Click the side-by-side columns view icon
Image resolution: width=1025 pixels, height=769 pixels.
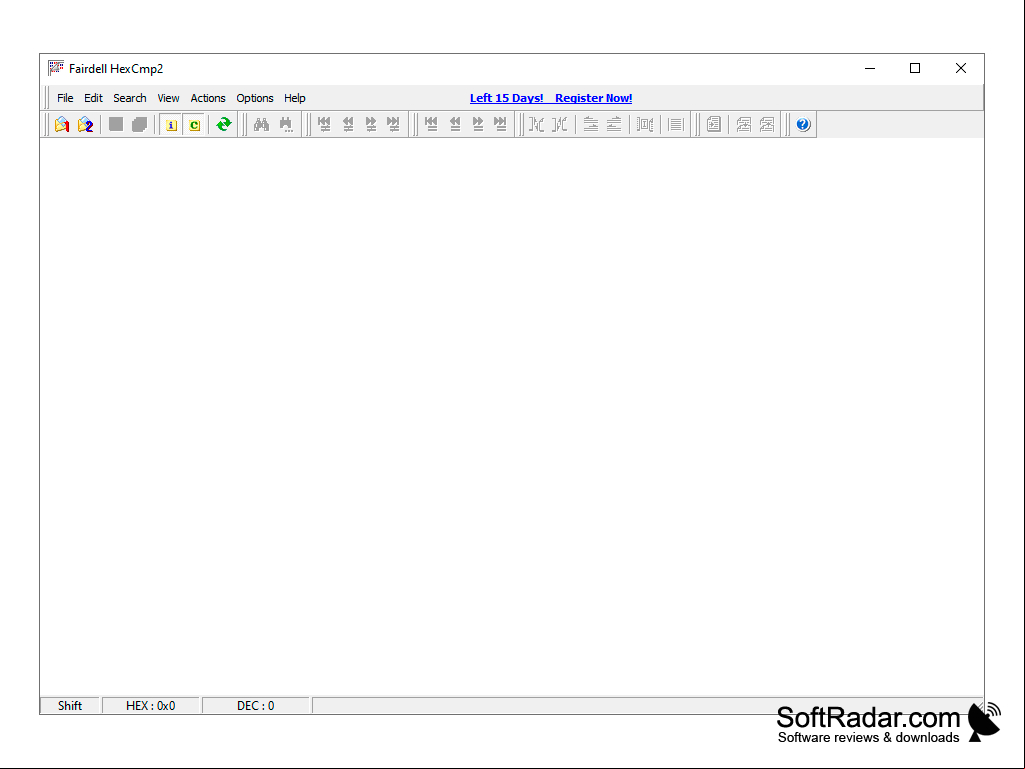click(645, 124)
